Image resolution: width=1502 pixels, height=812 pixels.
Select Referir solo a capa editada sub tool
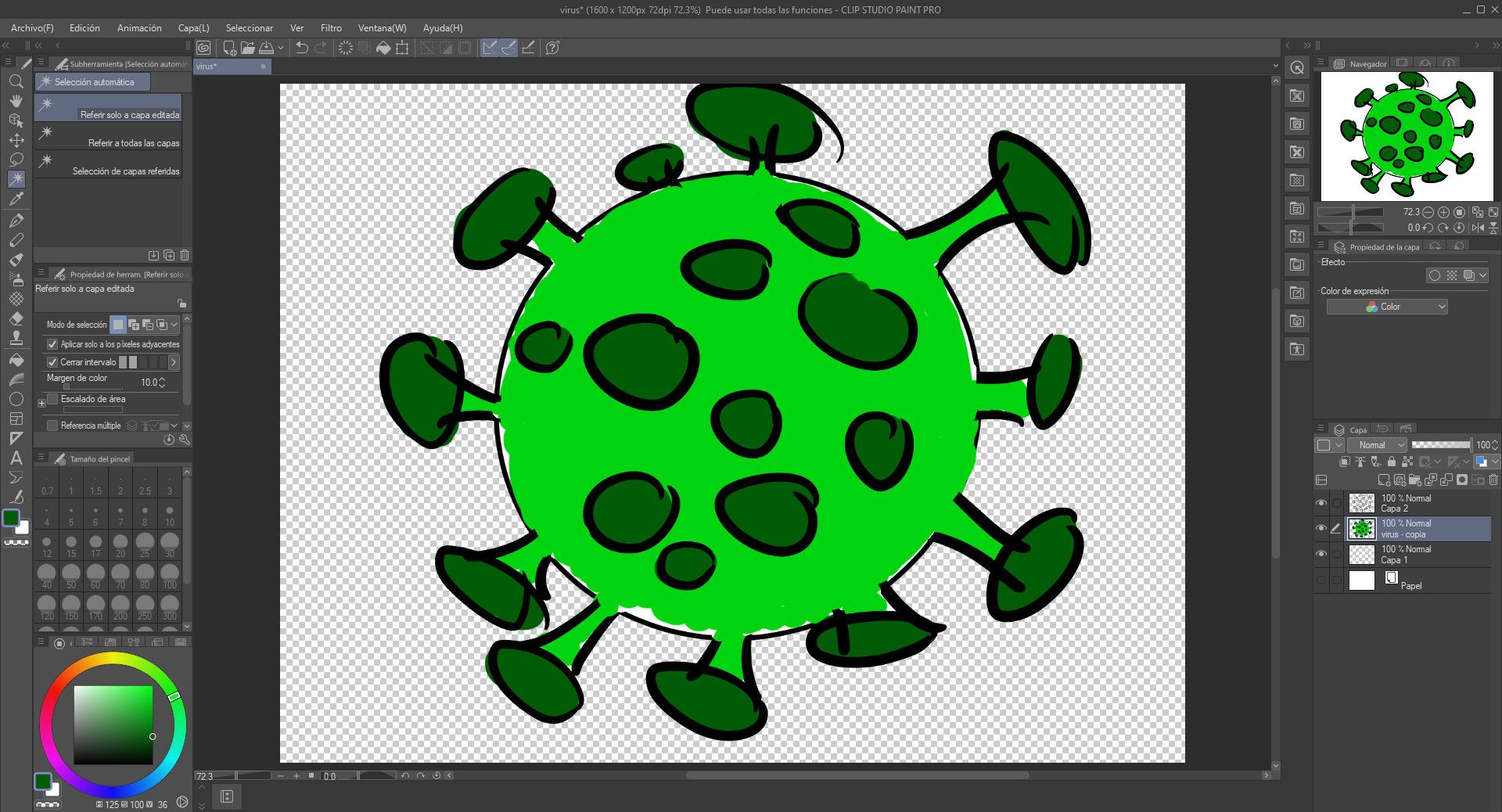(x=109, y=108)
